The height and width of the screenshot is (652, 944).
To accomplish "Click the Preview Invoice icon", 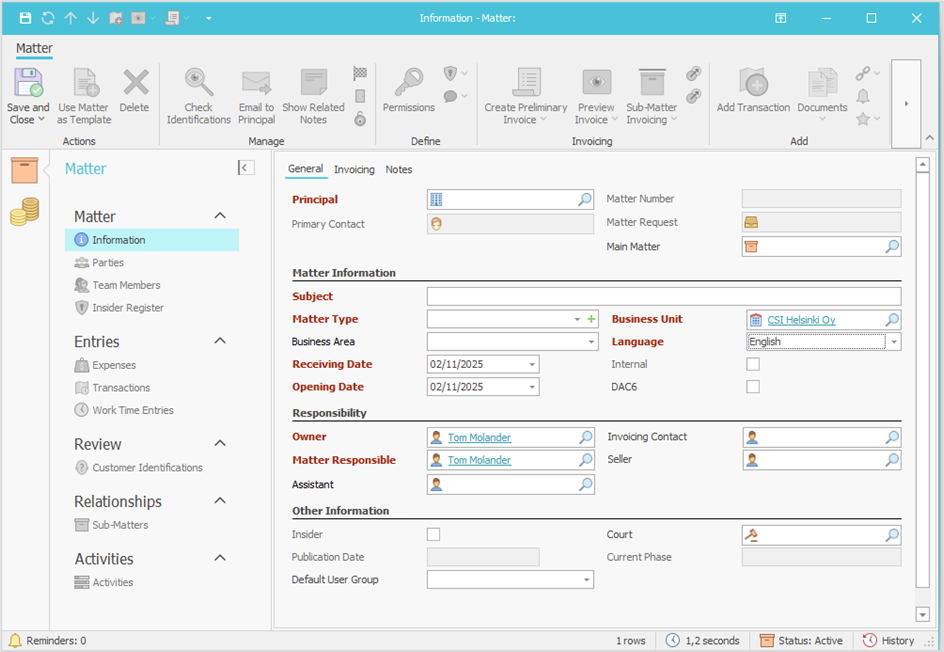I will (596, 84).
